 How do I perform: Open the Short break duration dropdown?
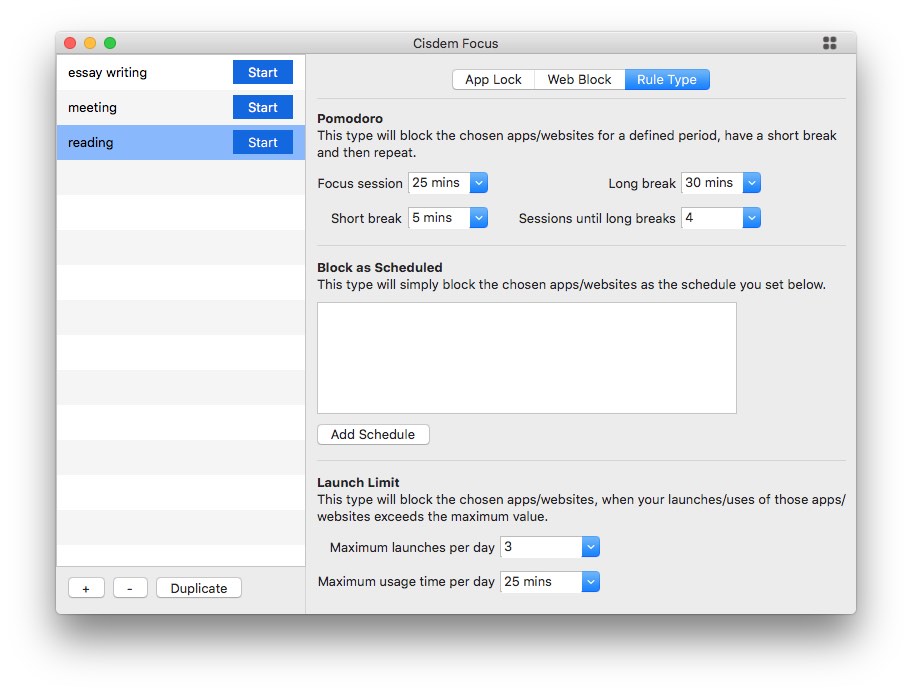coord(479,218)
